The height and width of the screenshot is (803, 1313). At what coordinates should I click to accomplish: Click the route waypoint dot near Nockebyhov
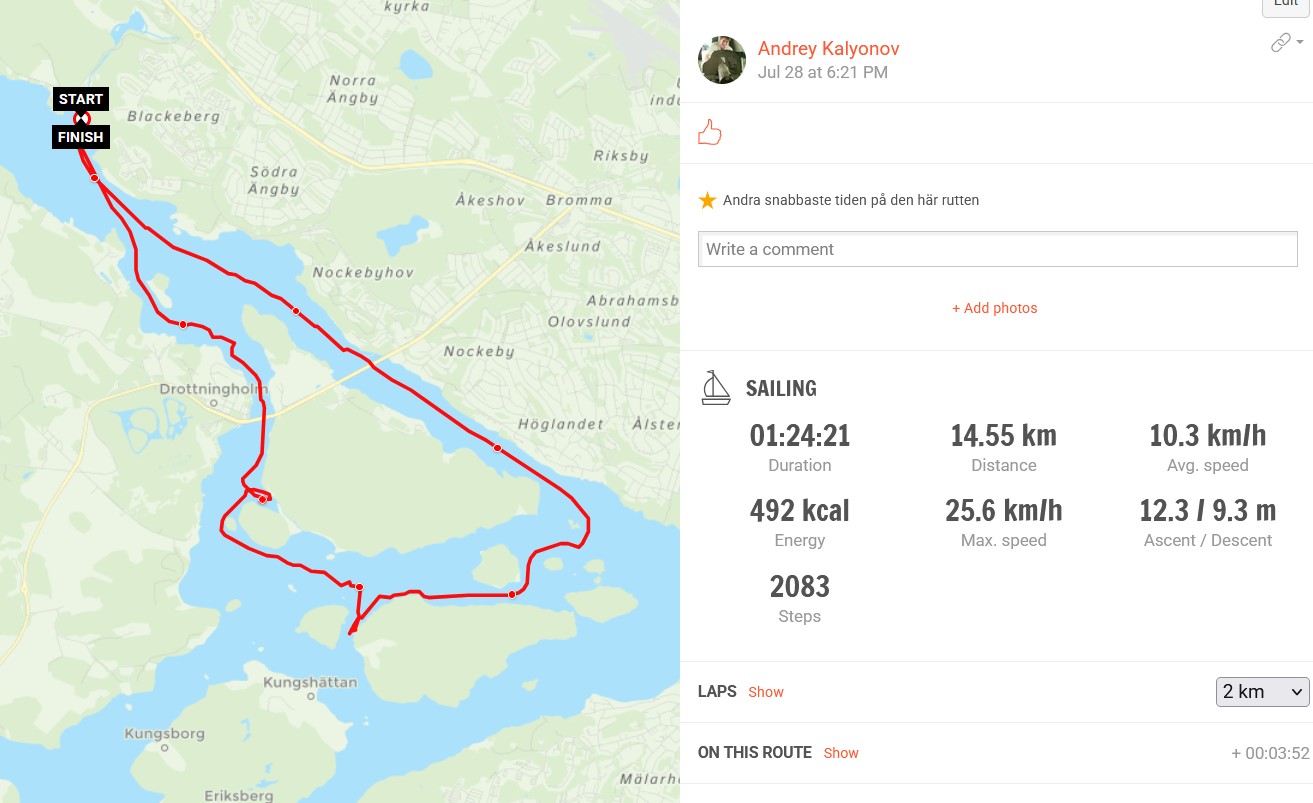[296, 312]
